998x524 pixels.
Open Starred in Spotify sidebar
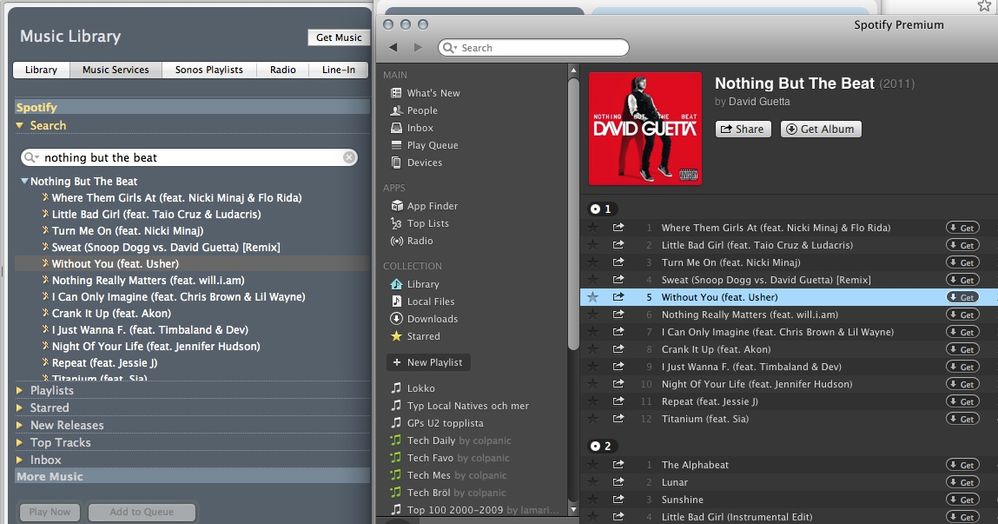415,336
